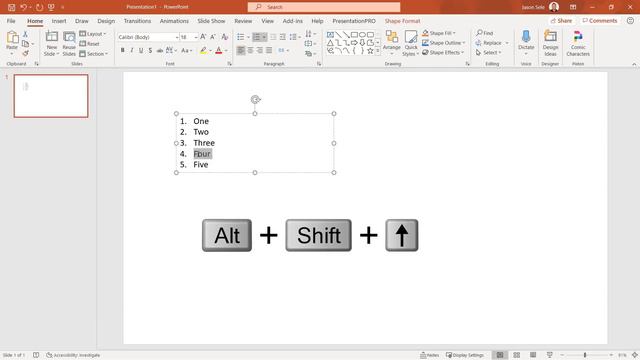640x360 pixels.
Task: Toggle Italic formatting
Action: (131, 50)
